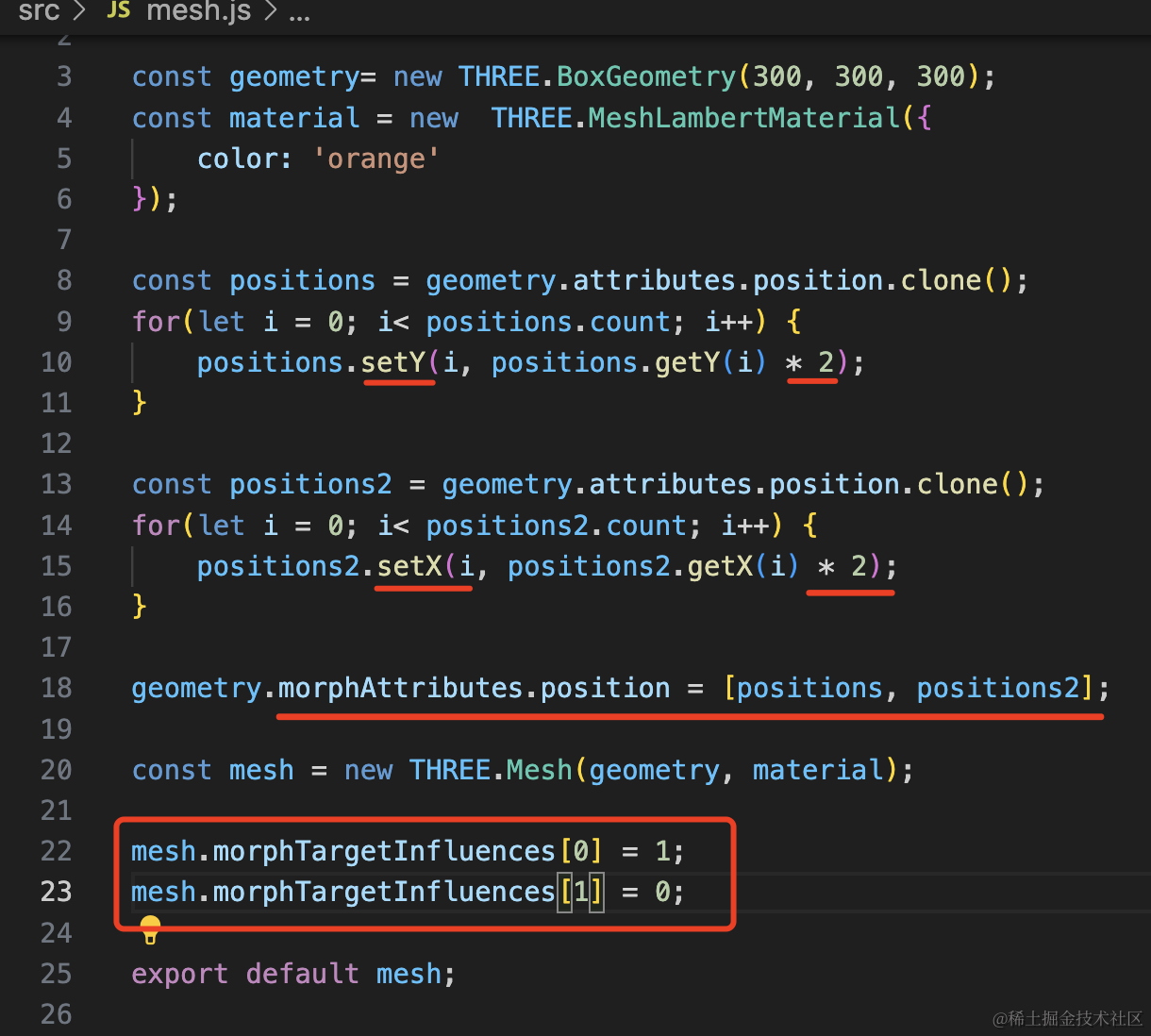Click 'morphTargetInfluences' on line 22
Screen dimensions: 1151x1036
pyautogui.click(x=385, y=851)
